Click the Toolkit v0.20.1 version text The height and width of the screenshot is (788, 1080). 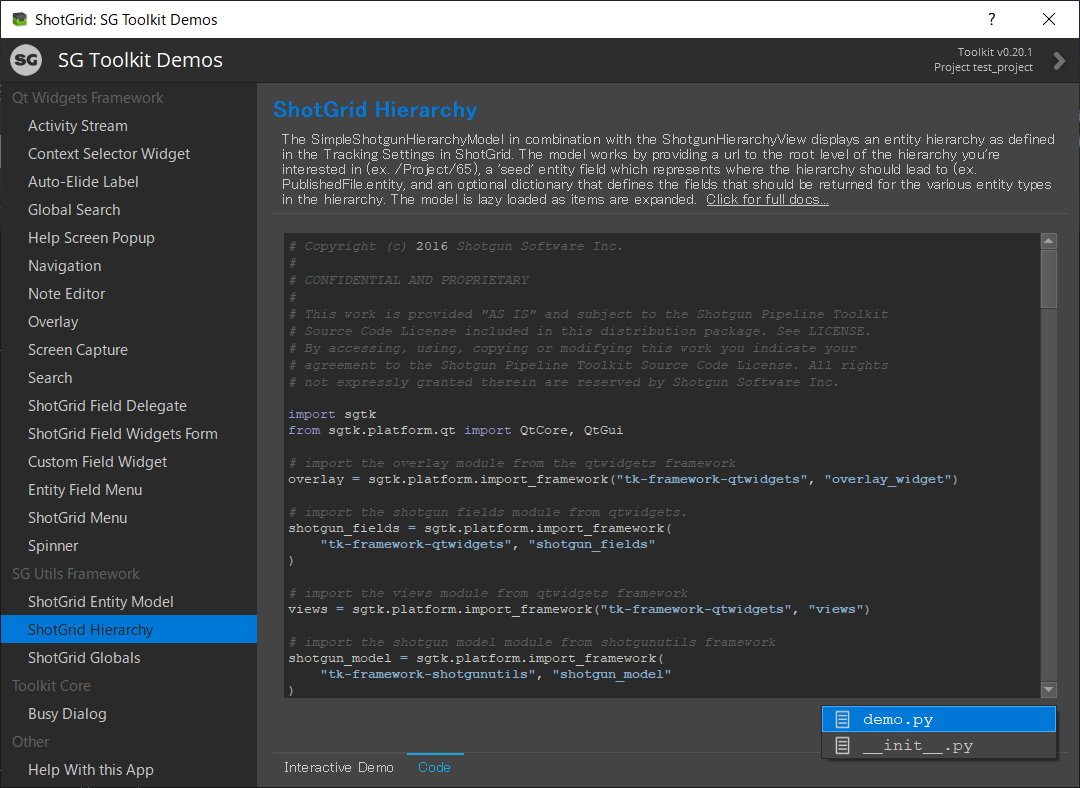(995, 52)
